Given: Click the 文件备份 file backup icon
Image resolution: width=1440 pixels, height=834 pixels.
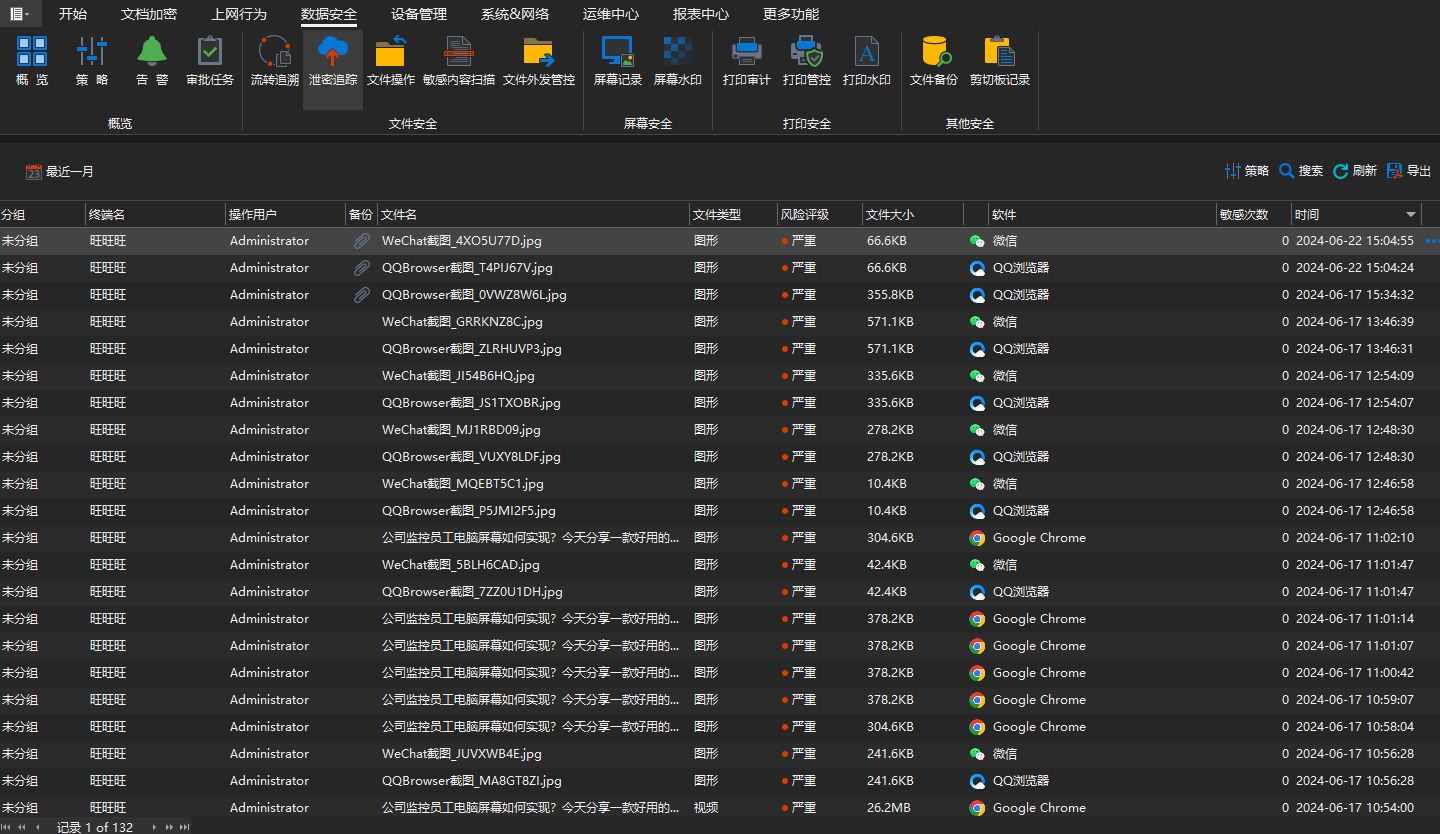Looking at the screenshot, I should click(x=933, y=63).
